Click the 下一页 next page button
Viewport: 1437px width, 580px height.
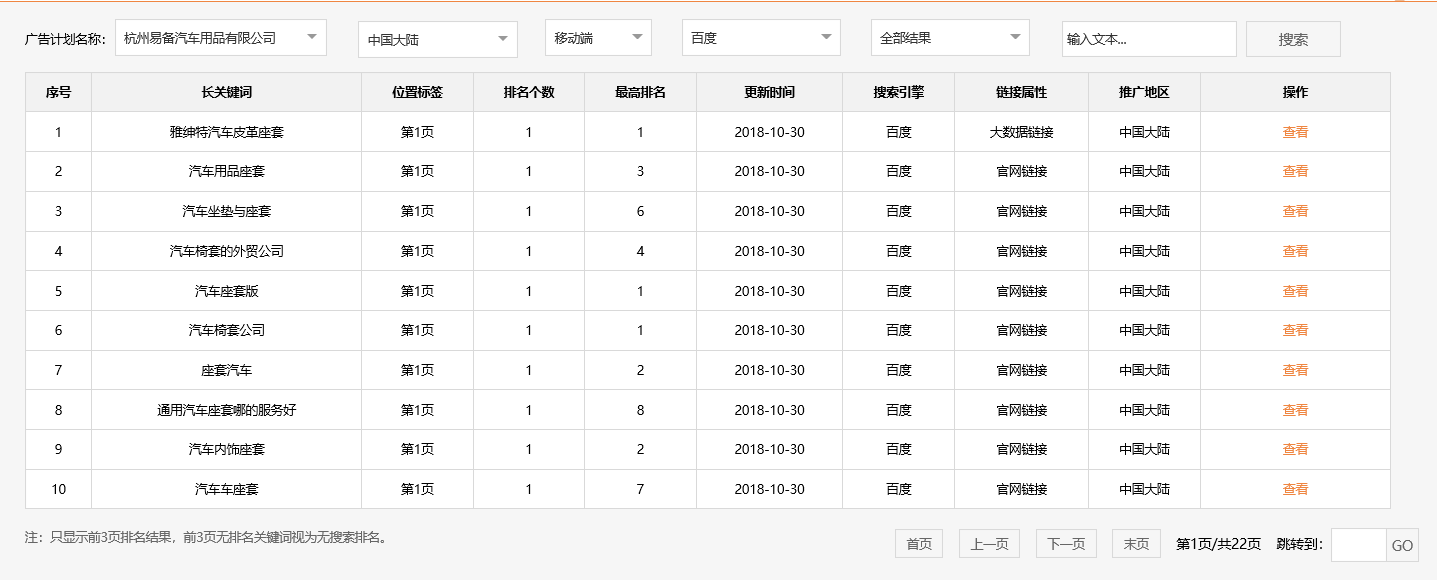point(1063,543)
